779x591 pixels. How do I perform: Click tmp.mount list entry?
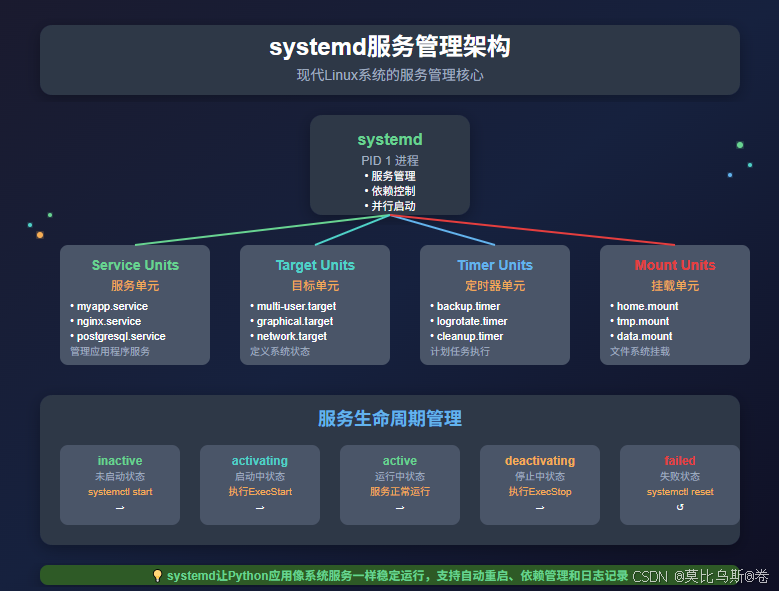(639, 321)
